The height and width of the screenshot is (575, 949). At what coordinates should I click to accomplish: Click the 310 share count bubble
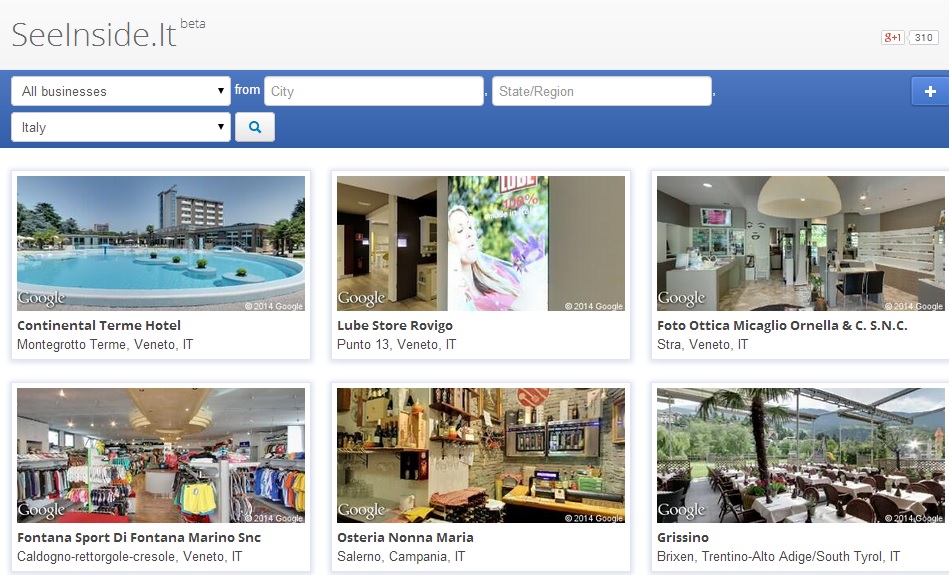[x=923, y=38]
